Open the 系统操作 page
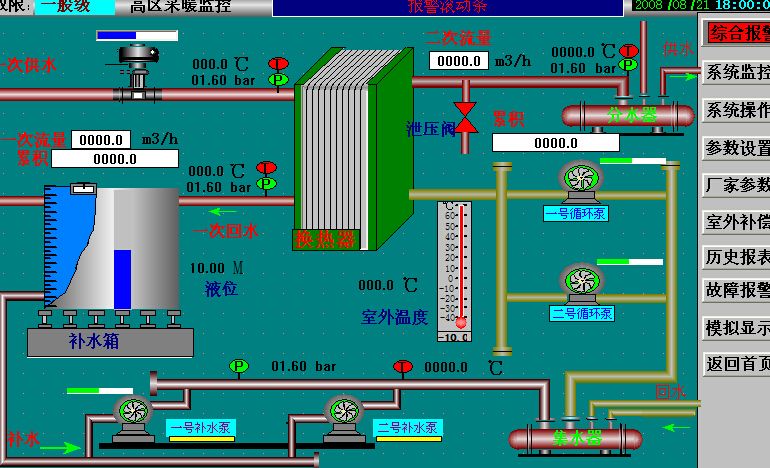This screenshot has width=770, height=468. 738,109
